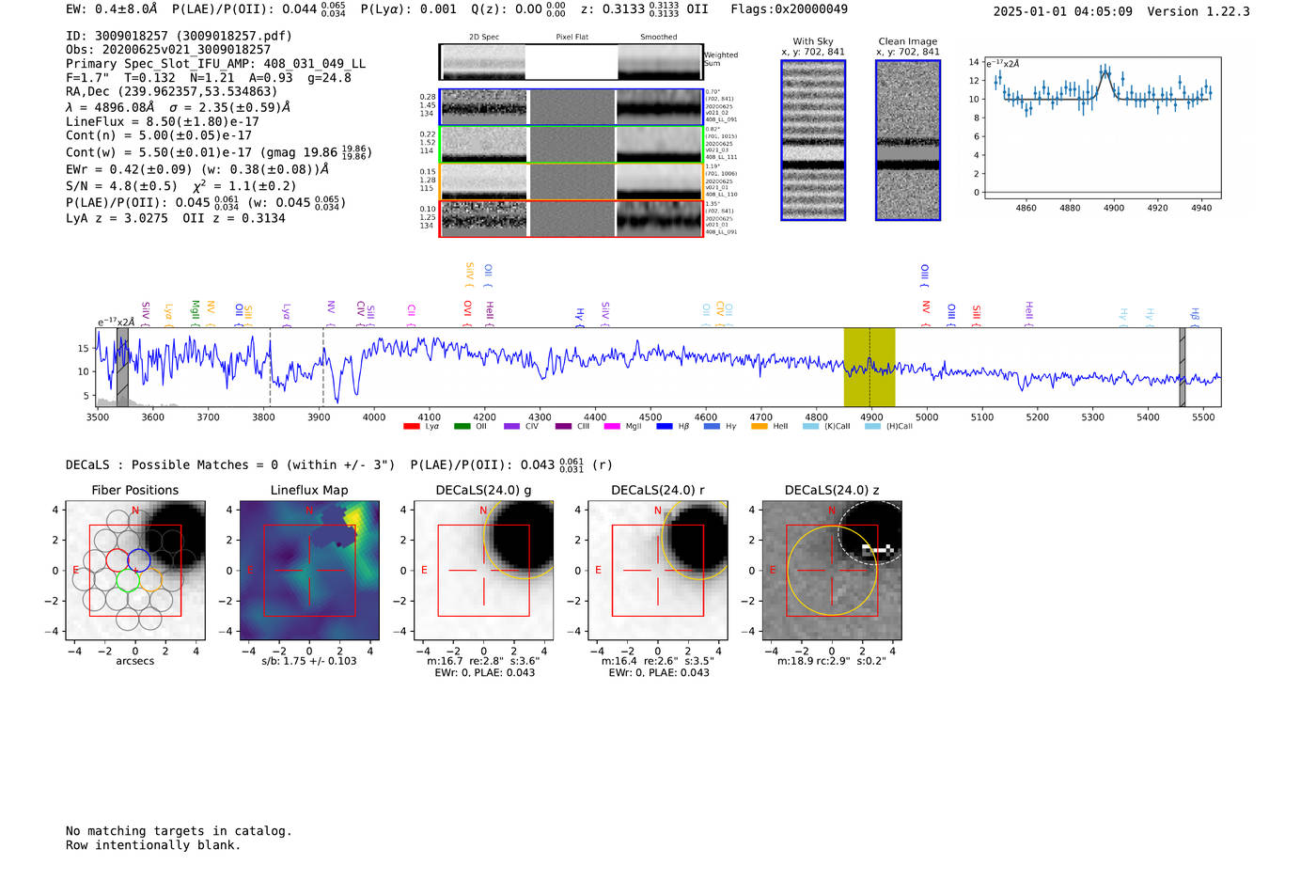This screenshot has height=896, width=1316.
Task: Select the green-bordered 2D spectrum fiber row
Action: (572, 145)
